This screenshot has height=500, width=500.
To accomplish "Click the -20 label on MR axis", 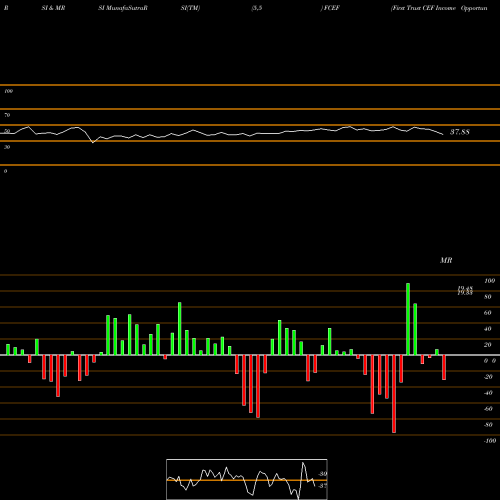I will tap(488, 377).
